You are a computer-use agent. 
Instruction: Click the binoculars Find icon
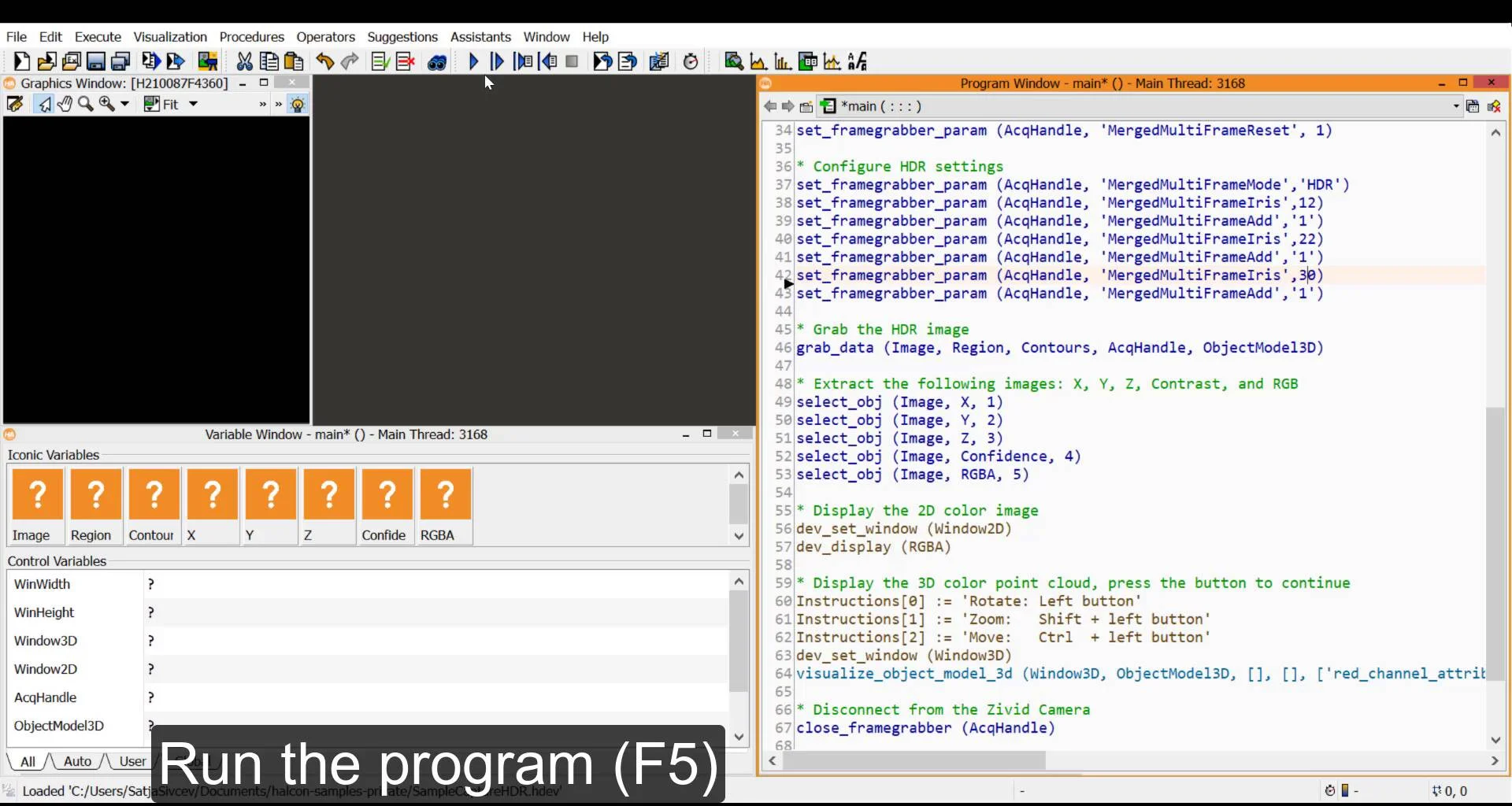[437, 61]
